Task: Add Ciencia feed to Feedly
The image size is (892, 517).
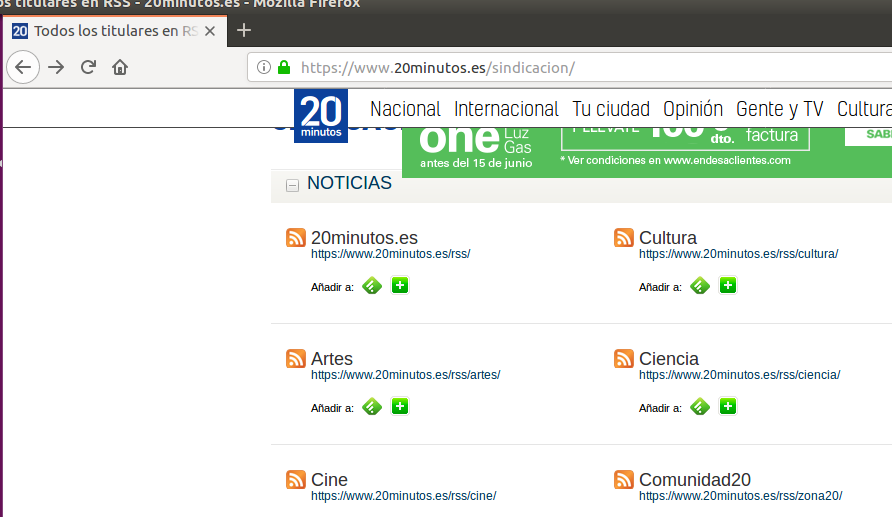Action: pyautogui.click(x=700, y=407)
